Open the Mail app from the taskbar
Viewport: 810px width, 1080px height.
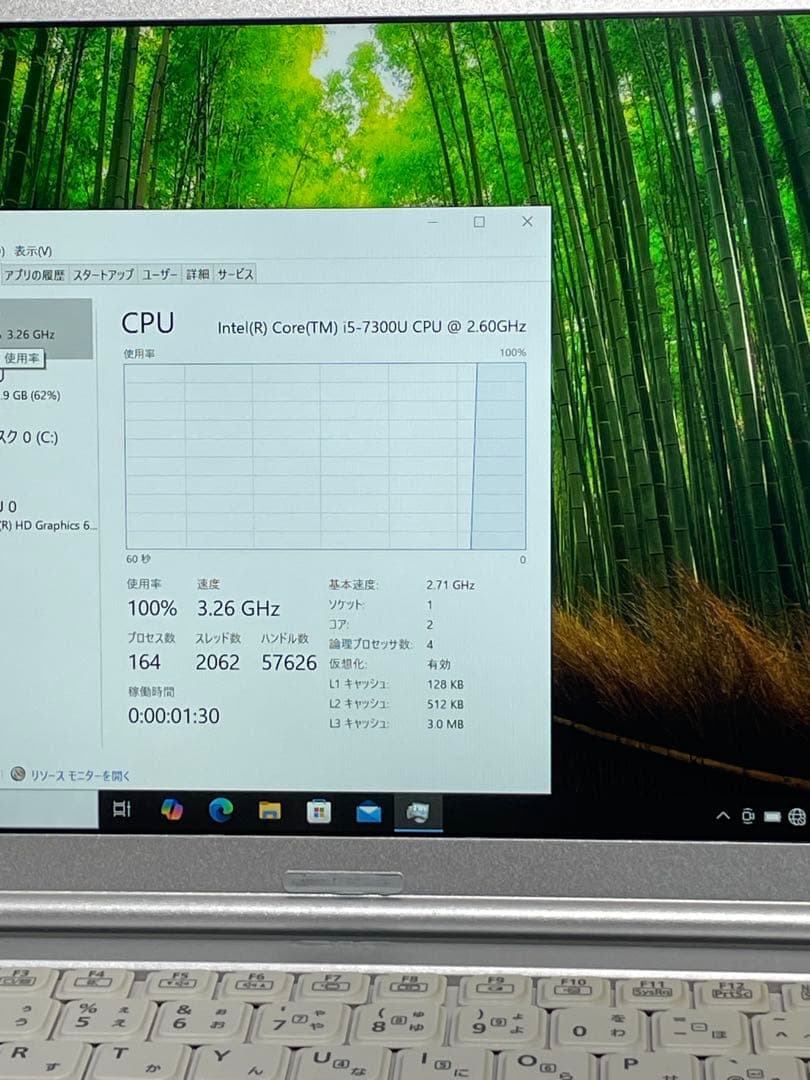[x=367, y=814]
